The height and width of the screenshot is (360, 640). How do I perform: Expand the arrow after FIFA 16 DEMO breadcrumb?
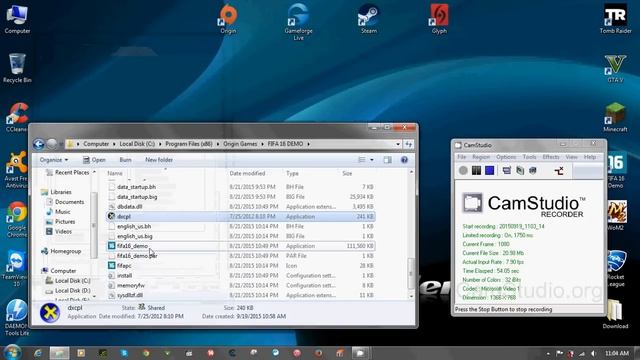(309, 144)
